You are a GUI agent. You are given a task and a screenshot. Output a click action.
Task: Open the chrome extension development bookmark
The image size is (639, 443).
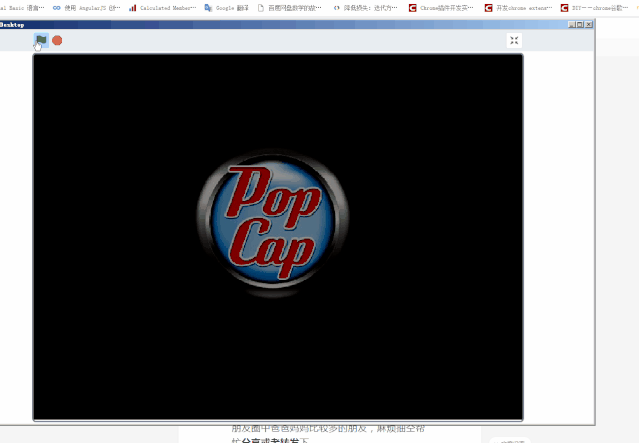[x=518, y=8]
